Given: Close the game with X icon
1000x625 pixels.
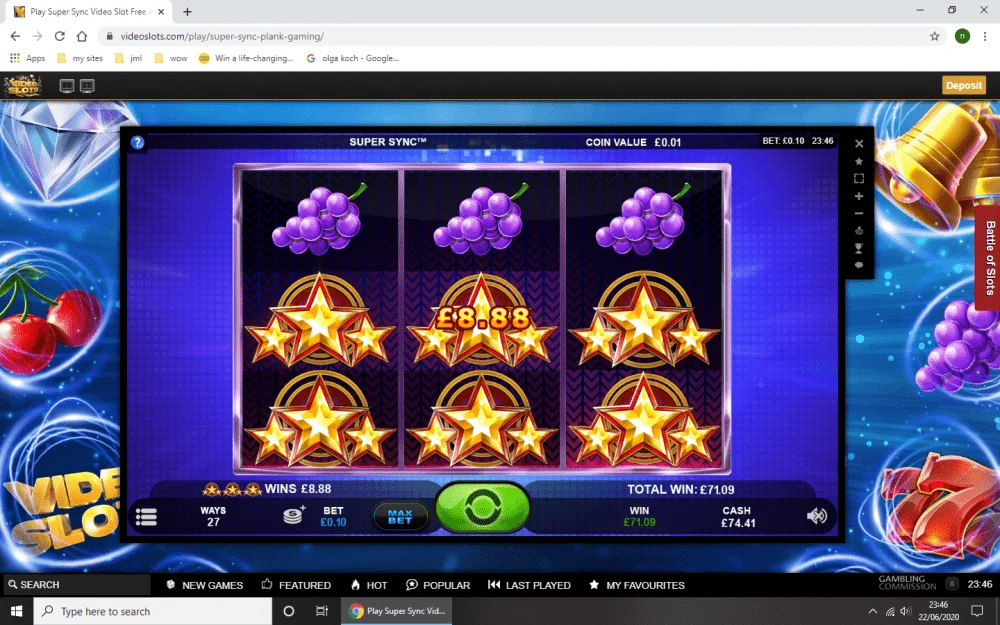Looking at the screenshot, I should coord(859,143).
